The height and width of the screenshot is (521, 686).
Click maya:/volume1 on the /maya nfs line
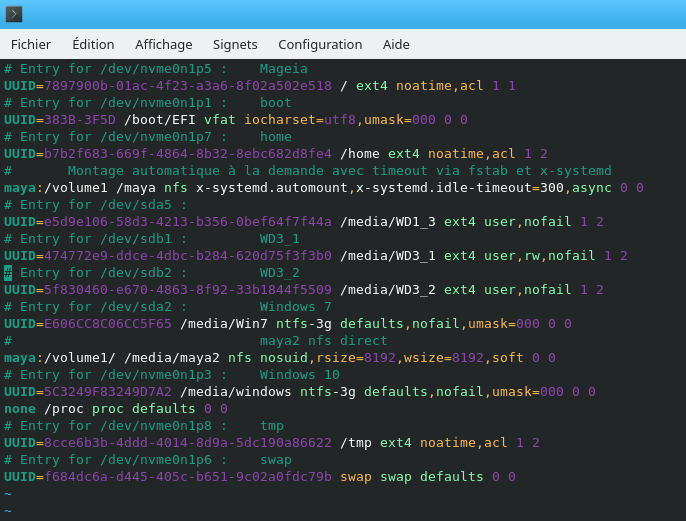[56, 188]
